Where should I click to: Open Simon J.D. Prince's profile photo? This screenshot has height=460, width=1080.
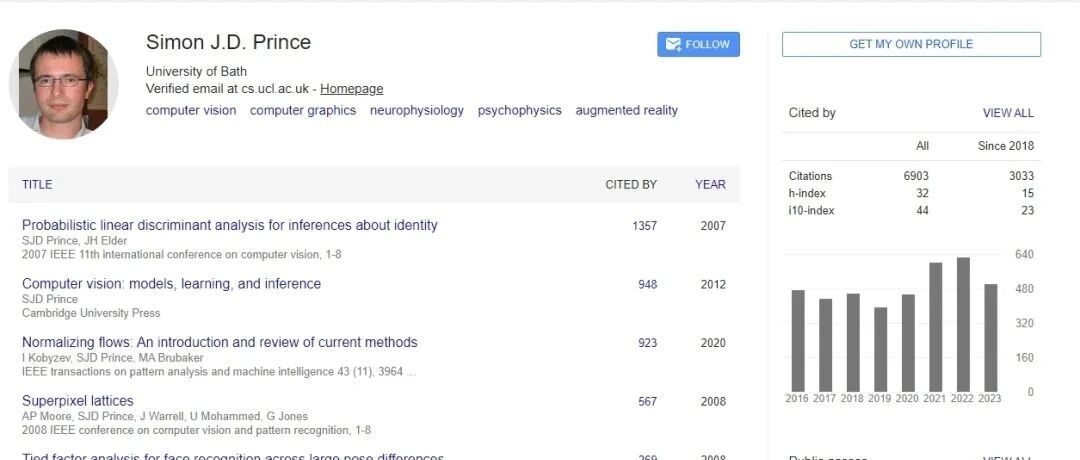(63, 83)
